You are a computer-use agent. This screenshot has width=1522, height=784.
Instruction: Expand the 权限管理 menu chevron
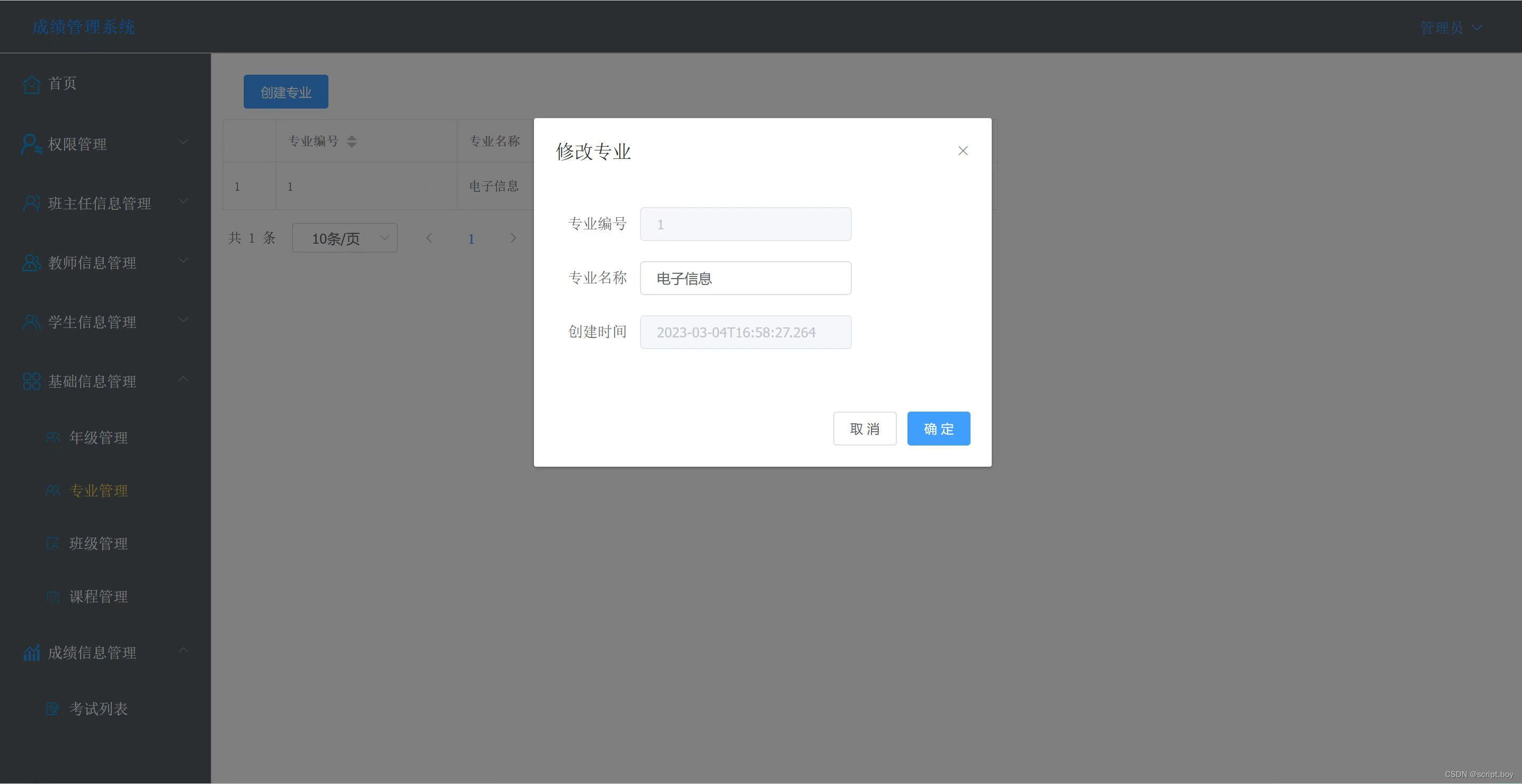pos(183,142)
